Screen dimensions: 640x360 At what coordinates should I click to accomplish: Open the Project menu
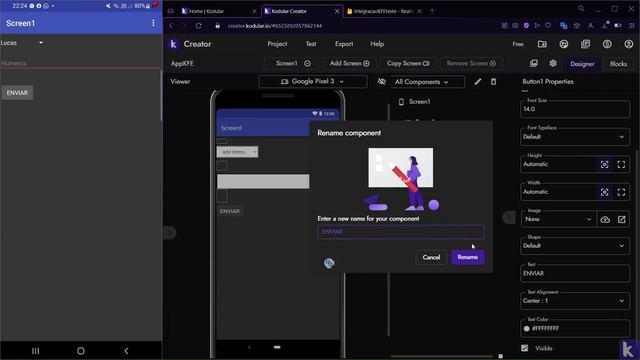277,44
